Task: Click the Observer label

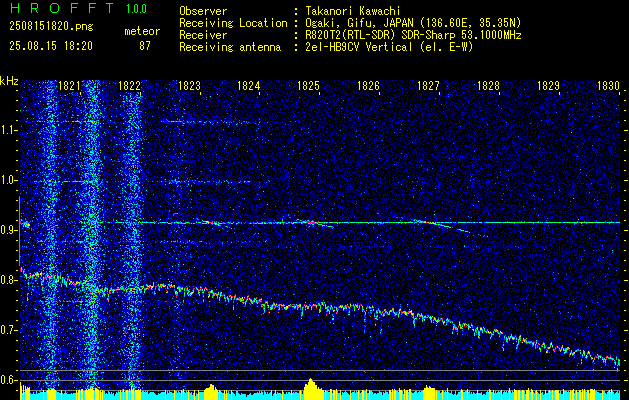Action: click(203, 11)
